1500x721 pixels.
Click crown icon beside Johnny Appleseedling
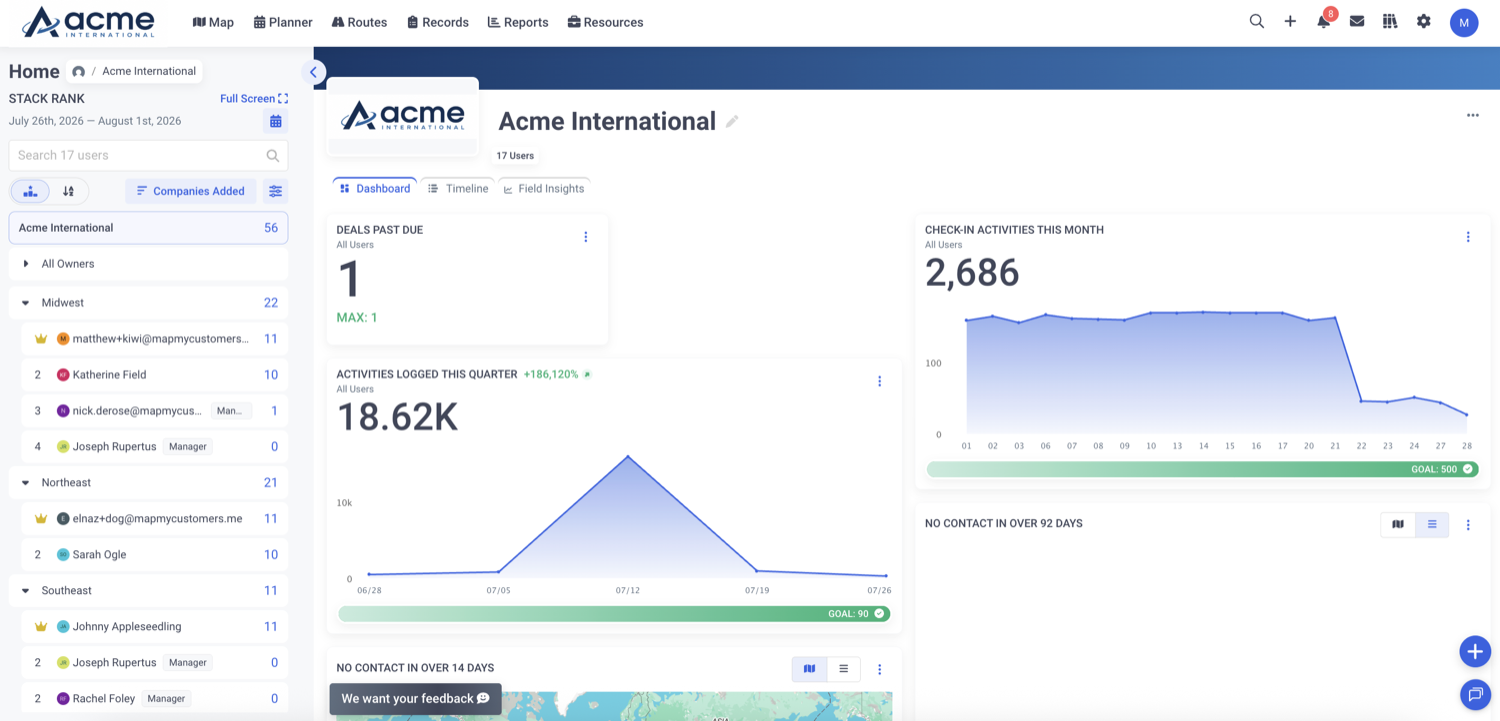(41, 626)
